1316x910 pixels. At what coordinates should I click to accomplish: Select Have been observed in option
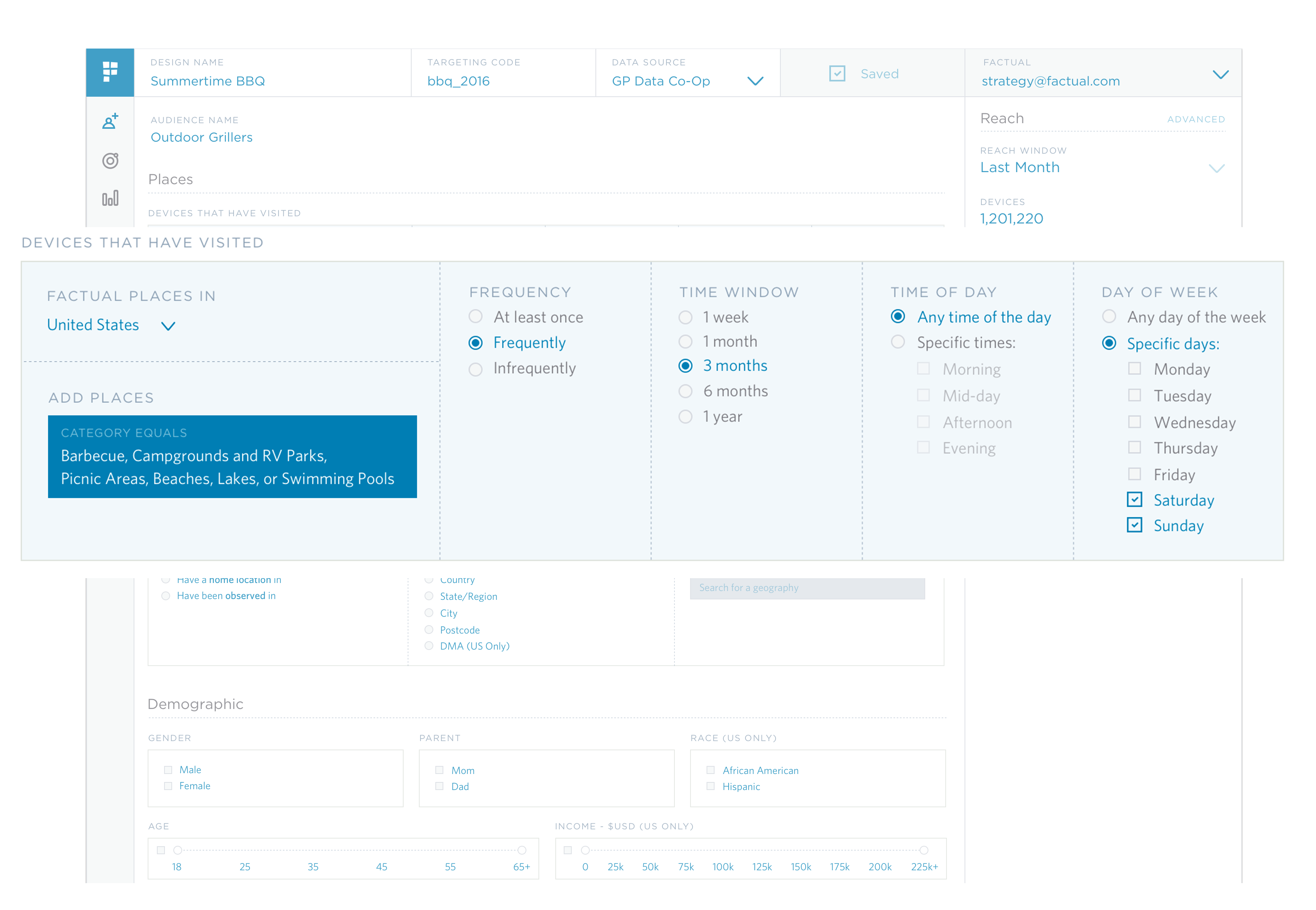pos(165,596)
